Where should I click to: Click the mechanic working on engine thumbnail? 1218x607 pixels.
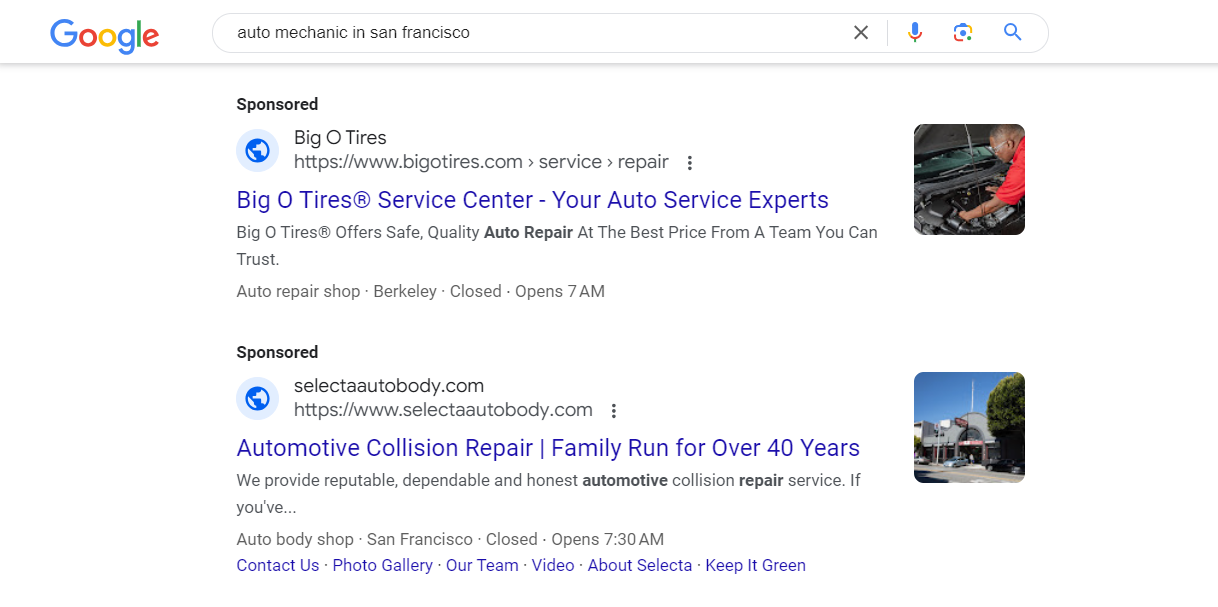coord(969,179)
